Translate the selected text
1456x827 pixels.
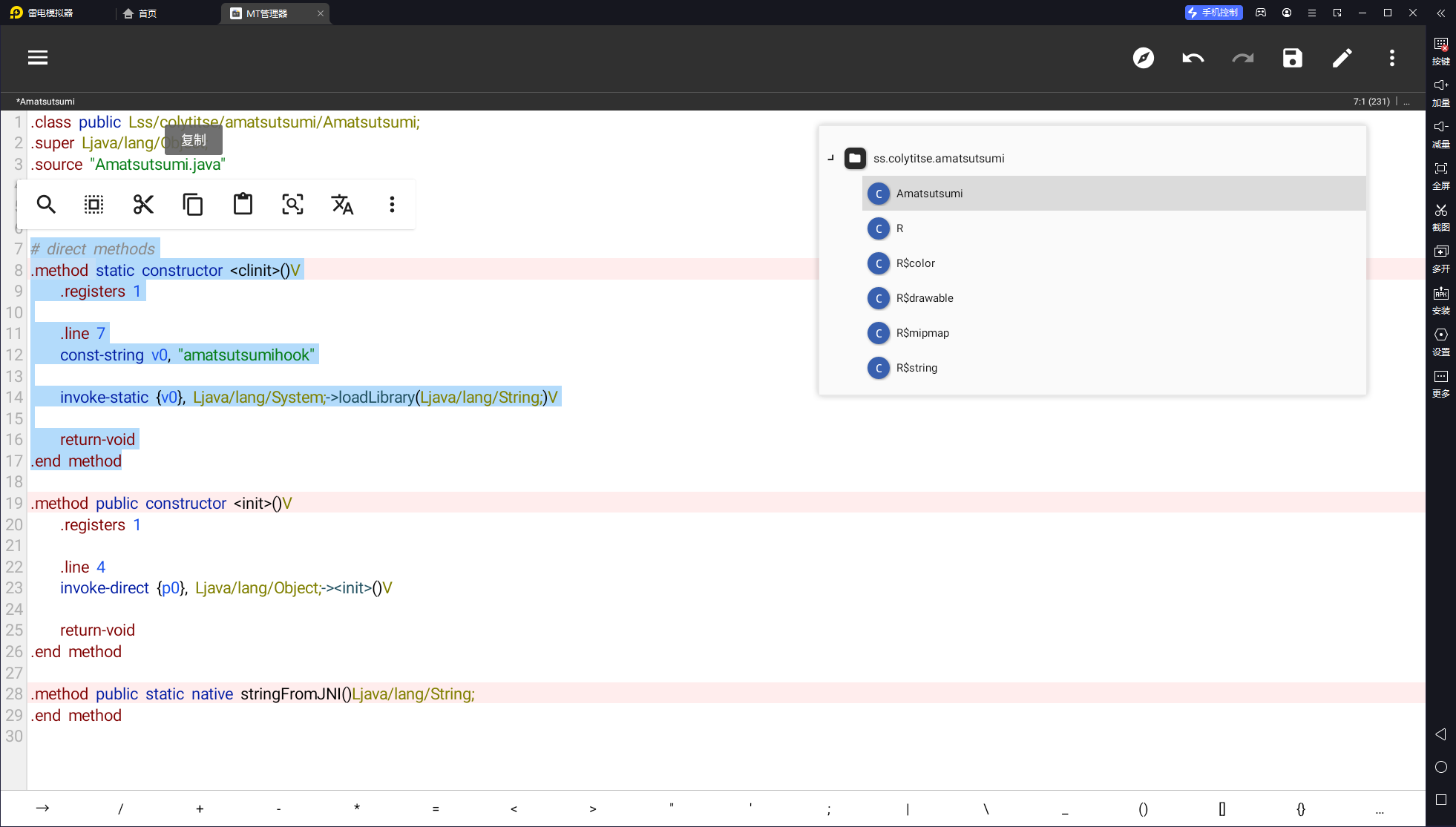pyautogui.click(x=342, y=204)
